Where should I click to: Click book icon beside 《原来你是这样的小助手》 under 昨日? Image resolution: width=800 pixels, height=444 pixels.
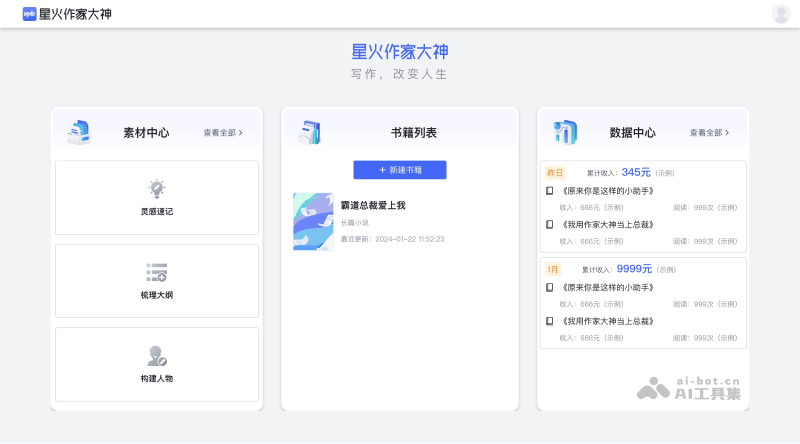[549, 191]
